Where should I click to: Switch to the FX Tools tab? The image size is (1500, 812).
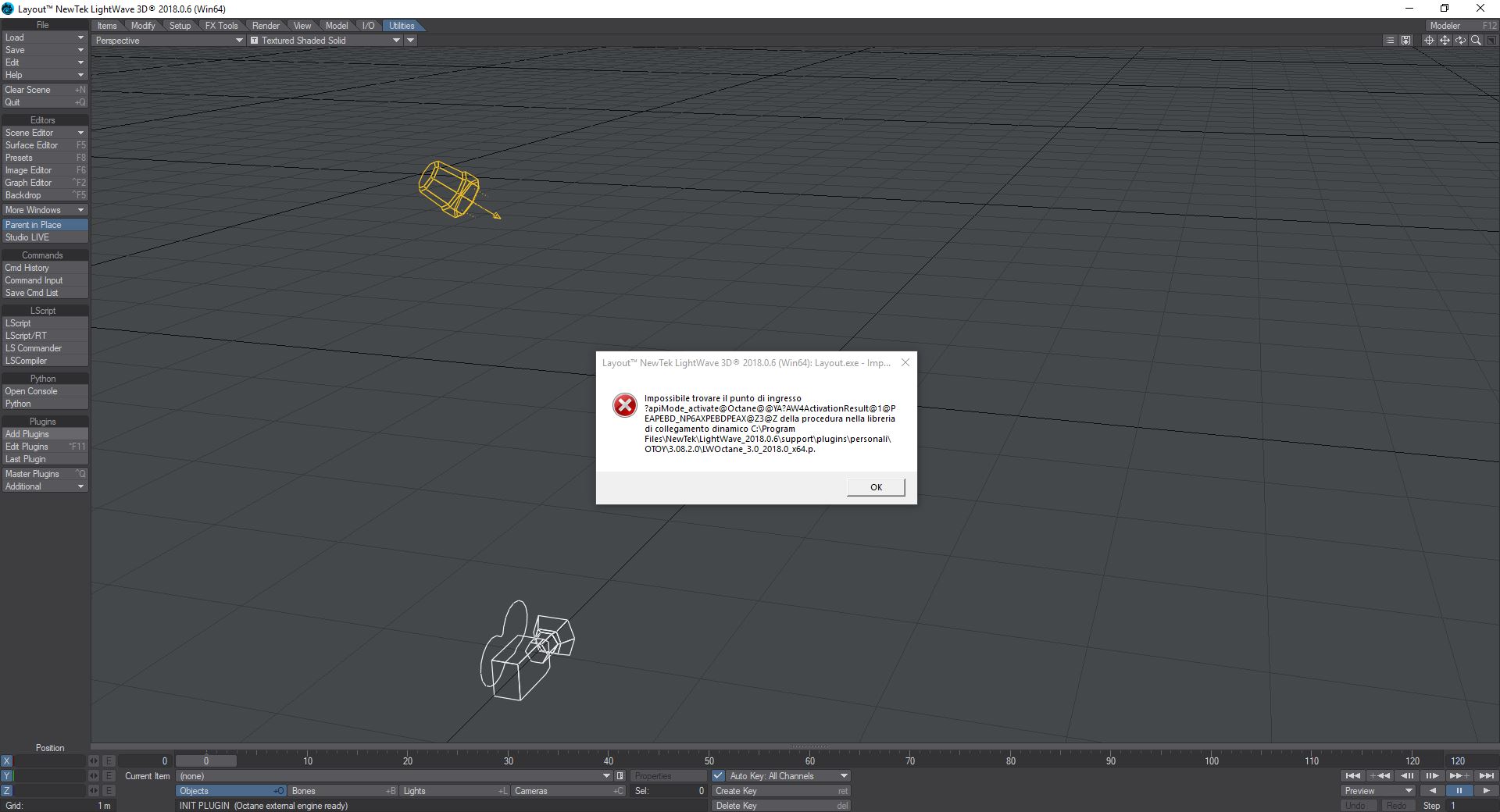[222, 26]
